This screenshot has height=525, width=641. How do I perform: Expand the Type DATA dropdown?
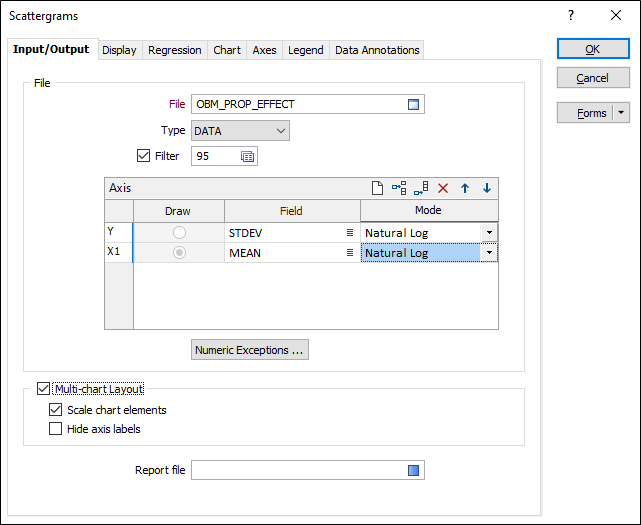click(281, 130)
